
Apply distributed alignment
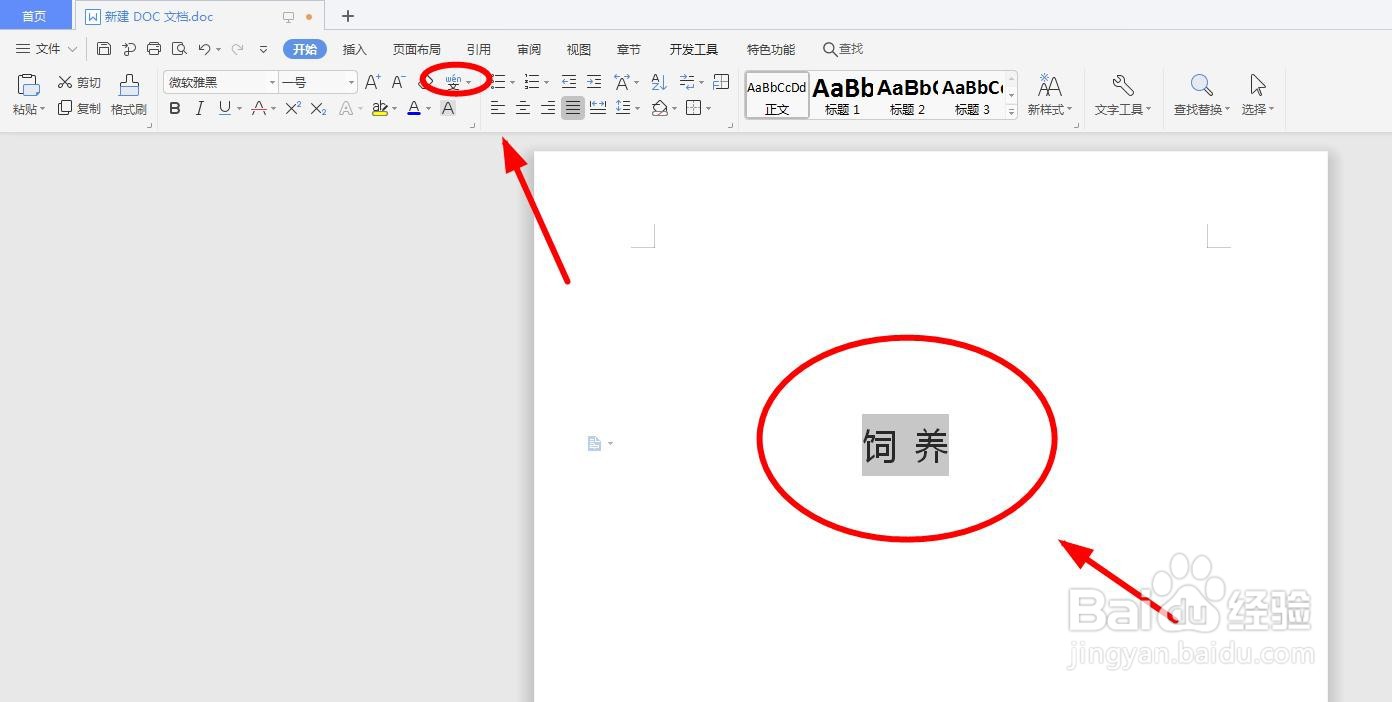coord(598,108)
